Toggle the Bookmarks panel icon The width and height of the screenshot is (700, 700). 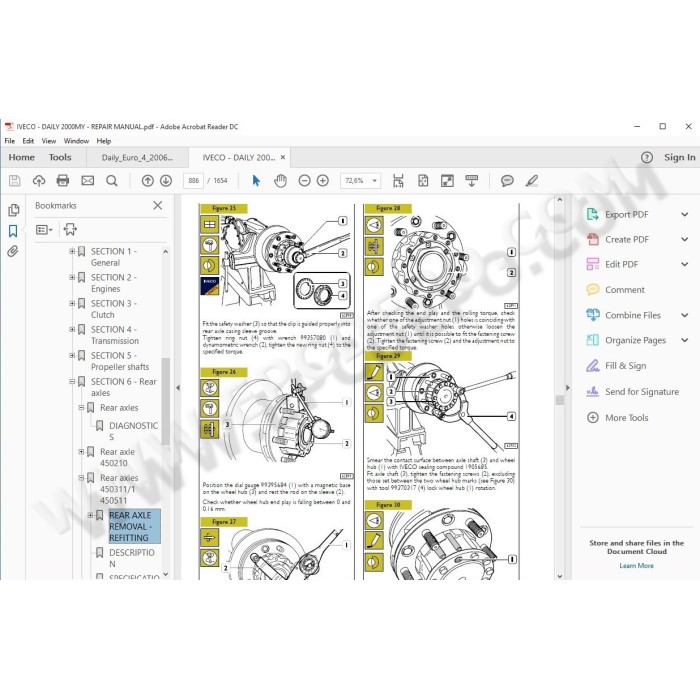tap(13, 231)
